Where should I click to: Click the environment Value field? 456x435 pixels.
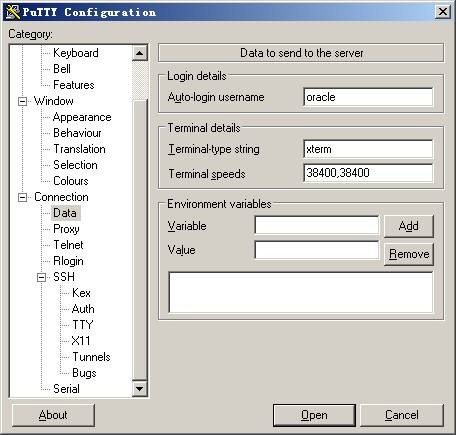[x=316, y=250]
